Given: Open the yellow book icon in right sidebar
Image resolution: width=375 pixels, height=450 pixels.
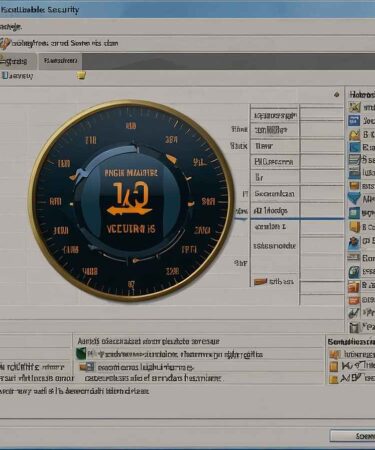Looking at the screenshot, I should pos(354,227).
